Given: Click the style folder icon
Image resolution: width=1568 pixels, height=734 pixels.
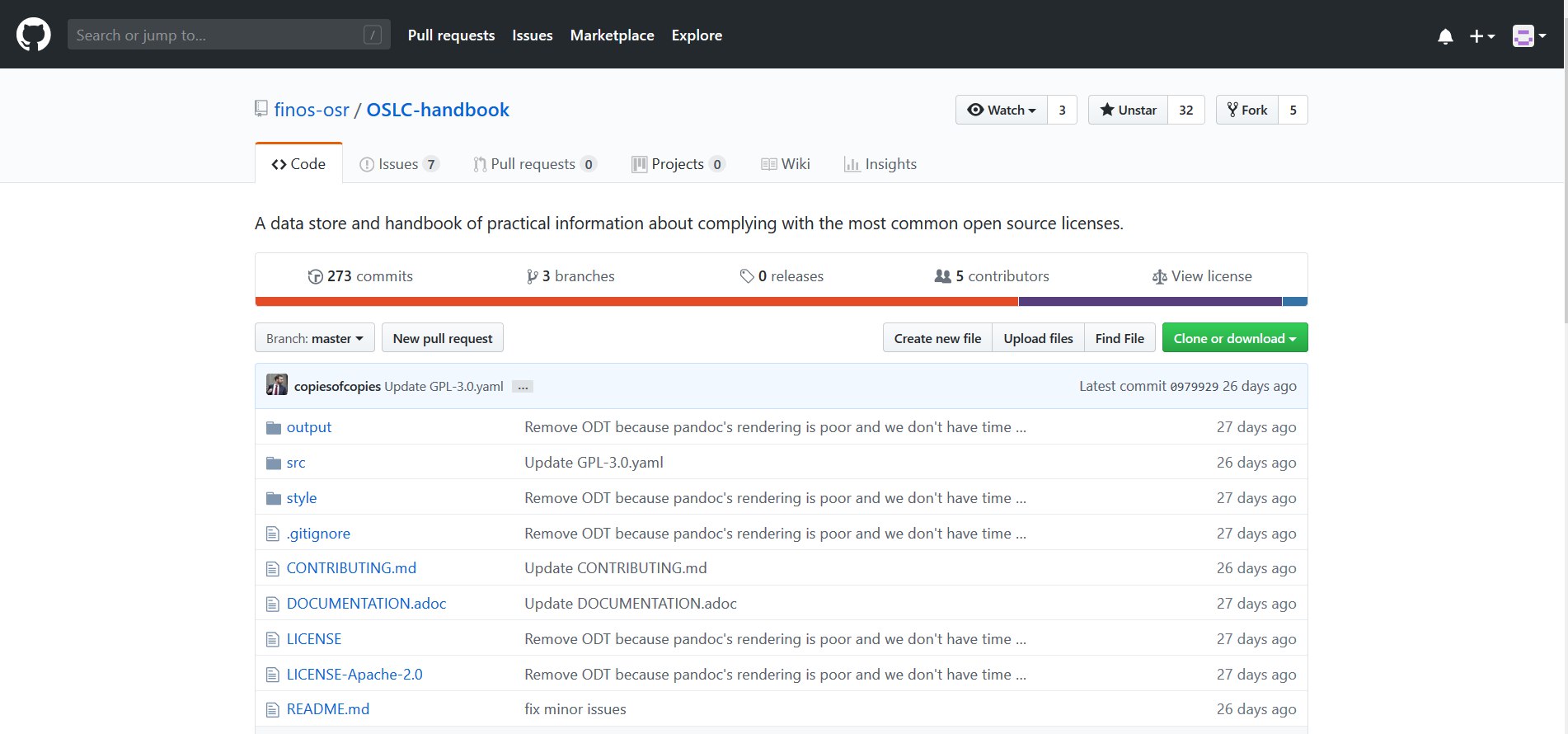Looking at the screenshot, I should point(274,499).
